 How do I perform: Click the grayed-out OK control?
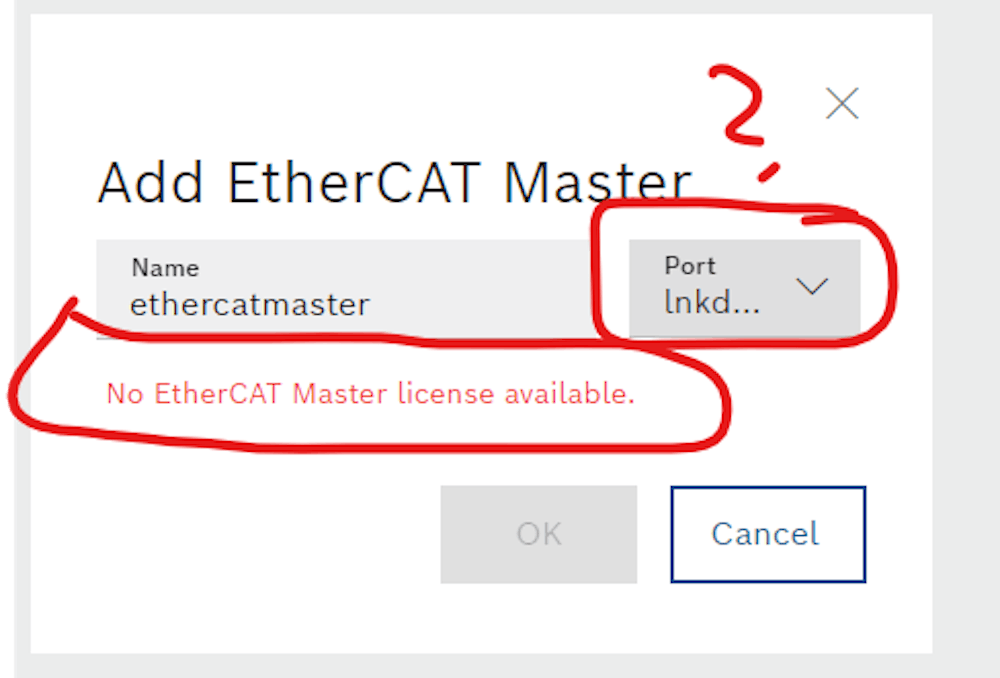[538, 534]
